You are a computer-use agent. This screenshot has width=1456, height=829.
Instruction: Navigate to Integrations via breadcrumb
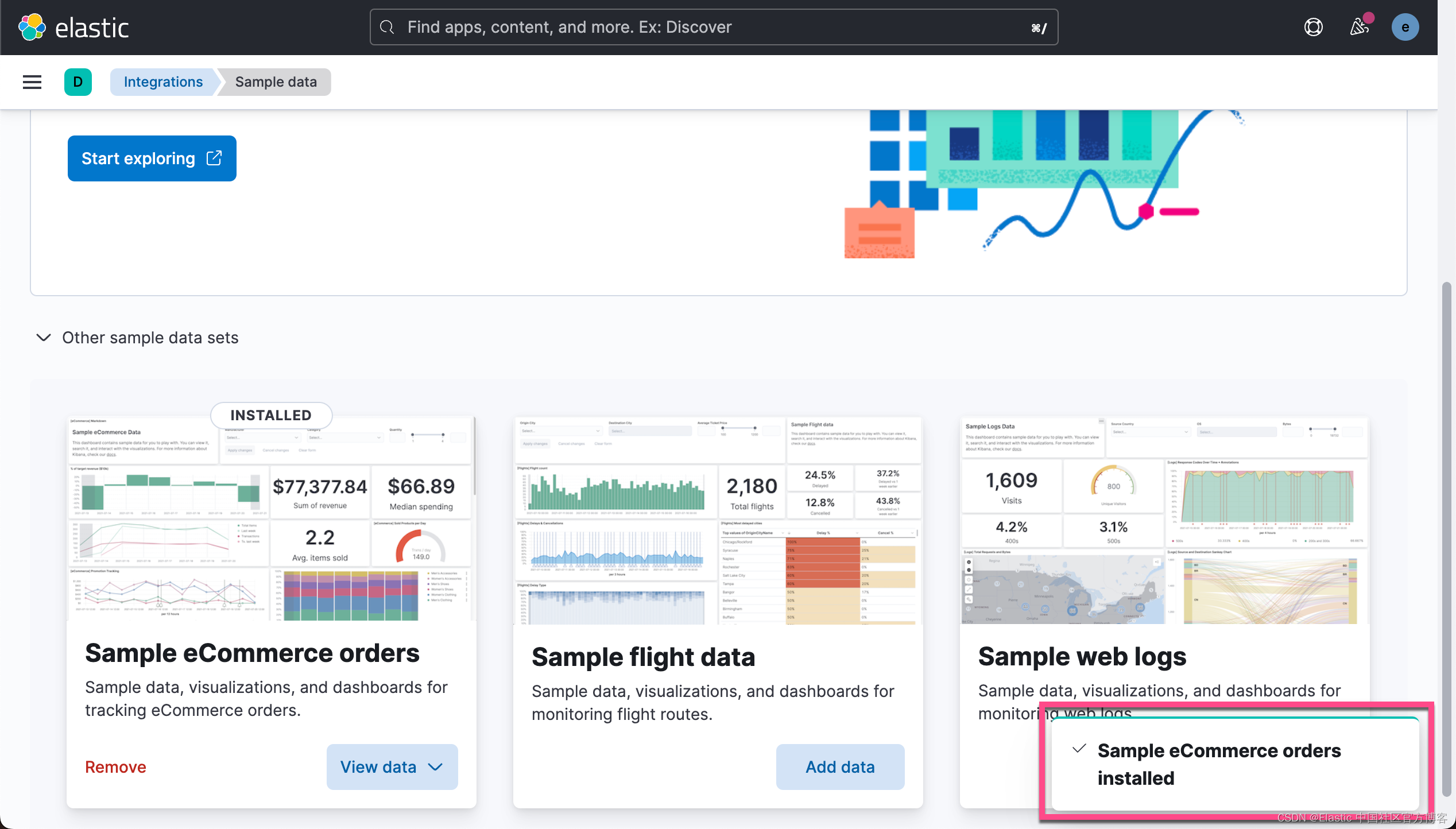163,82
